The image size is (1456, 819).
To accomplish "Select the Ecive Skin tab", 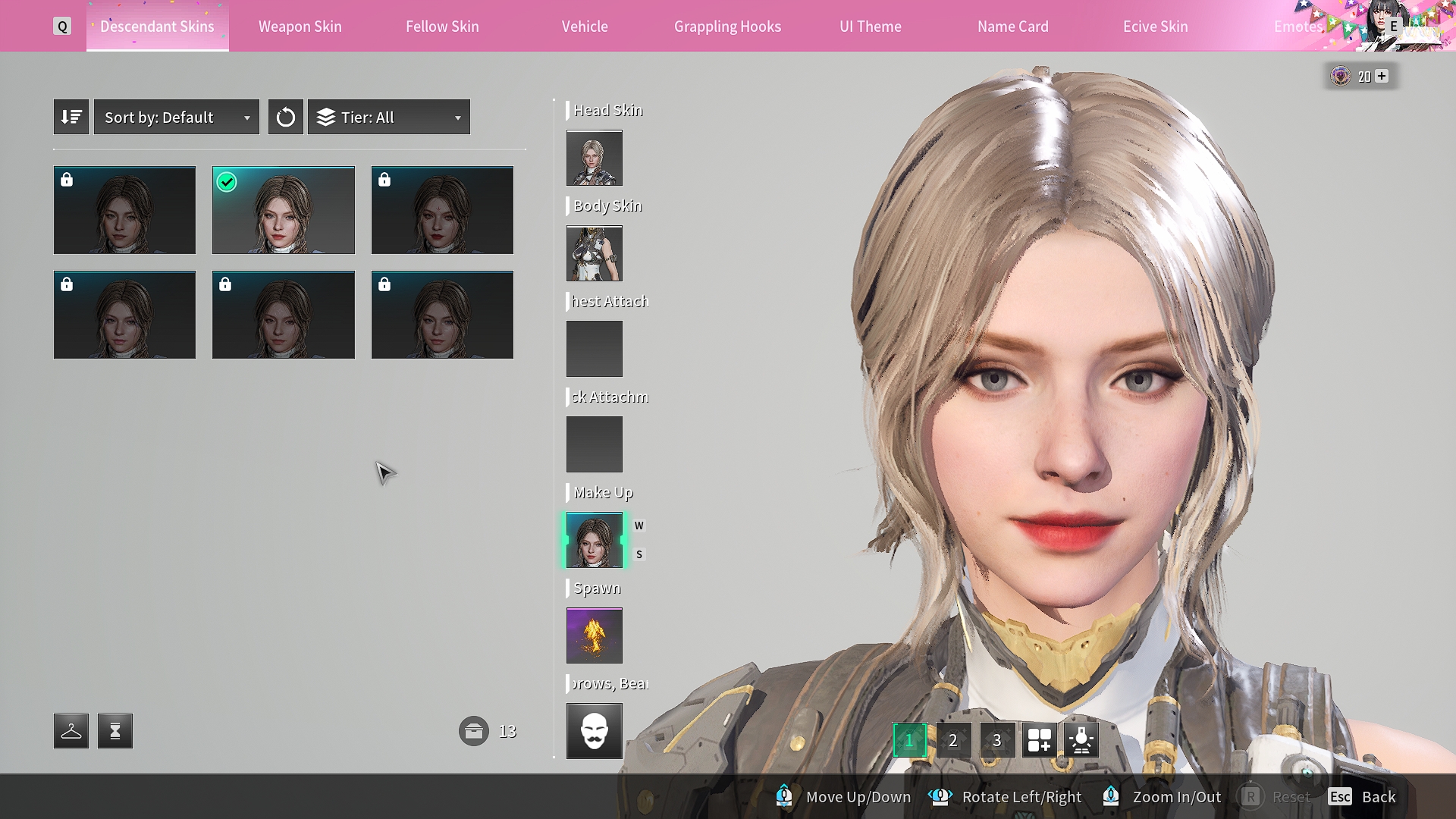I will 1156,27.
